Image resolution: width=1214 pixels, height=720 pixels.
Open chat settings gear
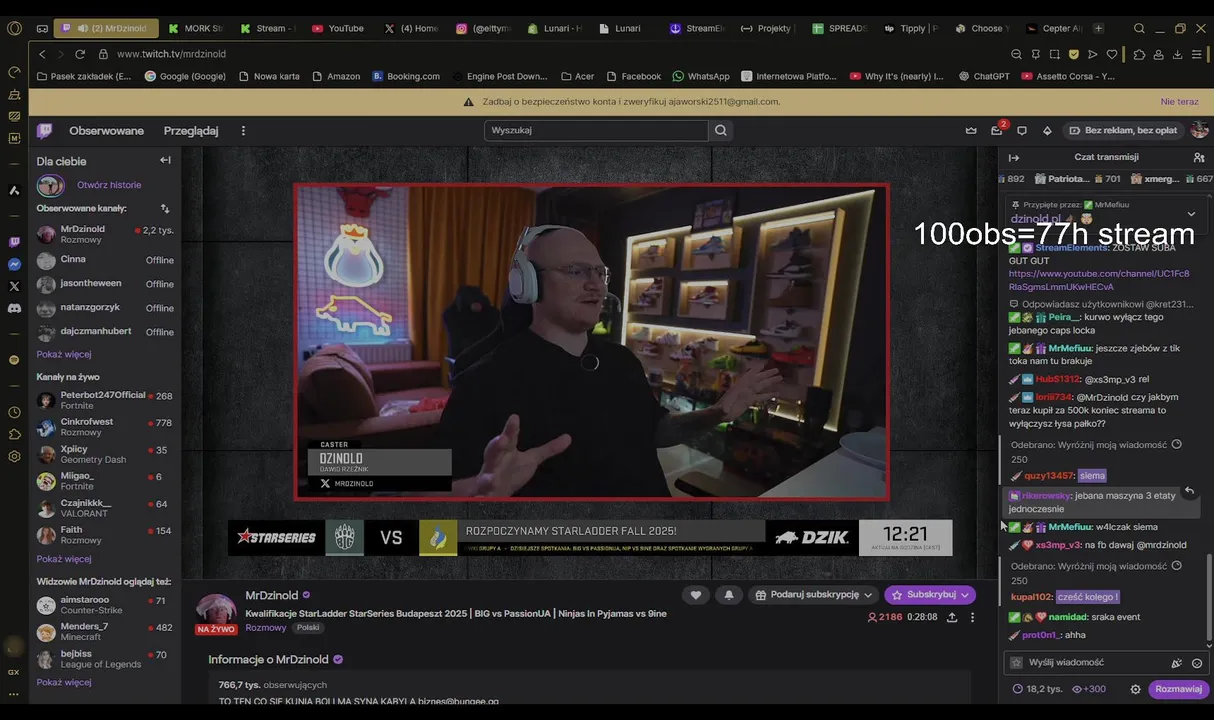[1135, 689]
